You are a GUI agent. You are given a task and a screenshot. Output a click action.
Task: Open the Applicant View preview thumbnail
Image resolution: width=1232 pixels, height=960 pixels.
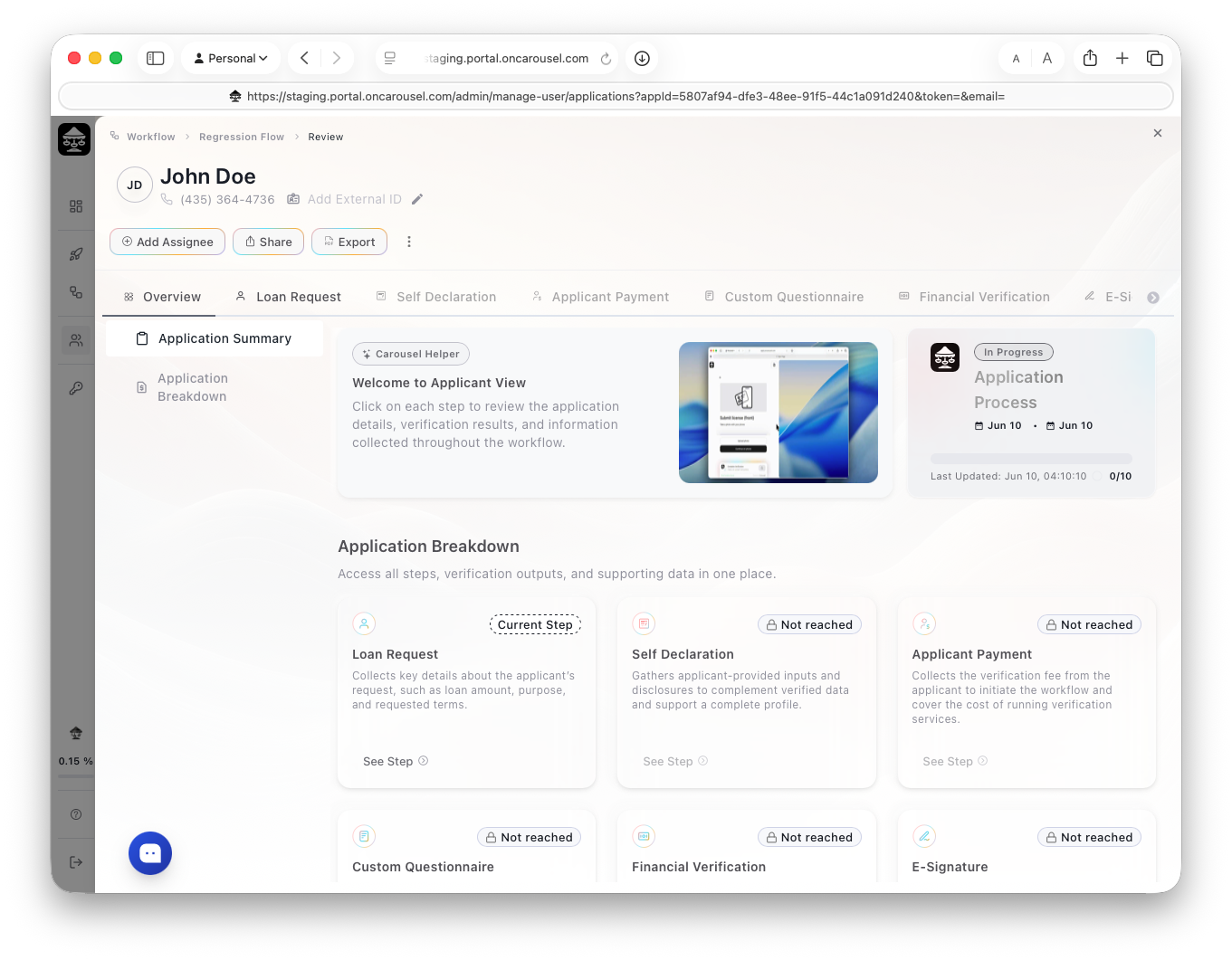pyautogui.click(x=778, y=413)
